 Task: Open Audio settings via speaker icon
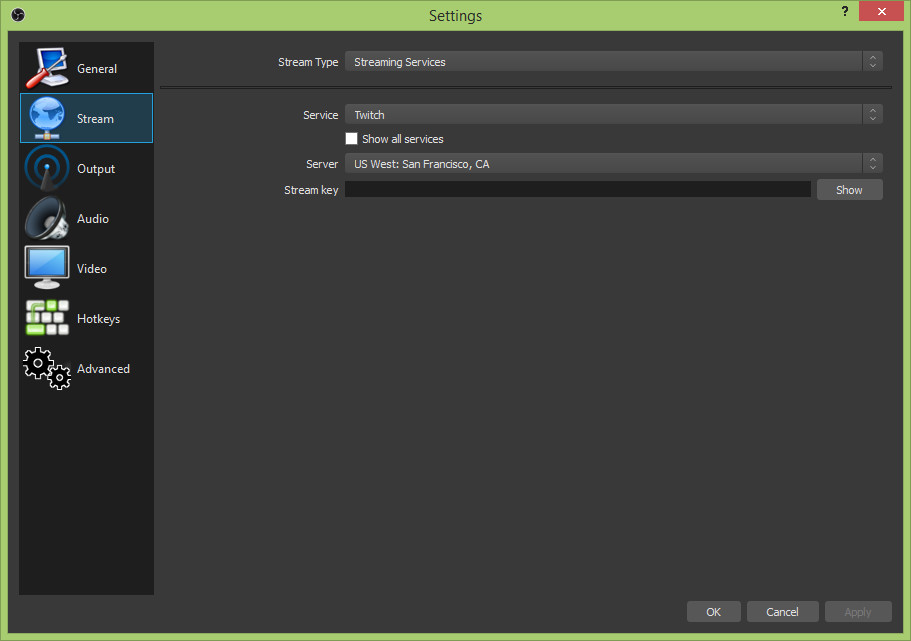coord(47,218)
